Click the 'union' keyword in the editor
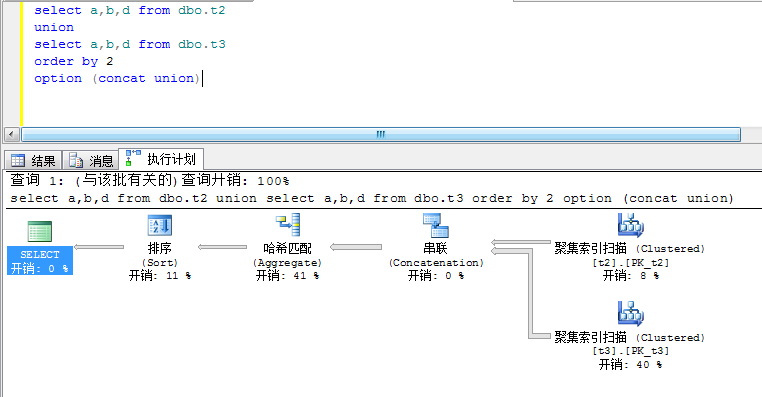 click(54, 27)
